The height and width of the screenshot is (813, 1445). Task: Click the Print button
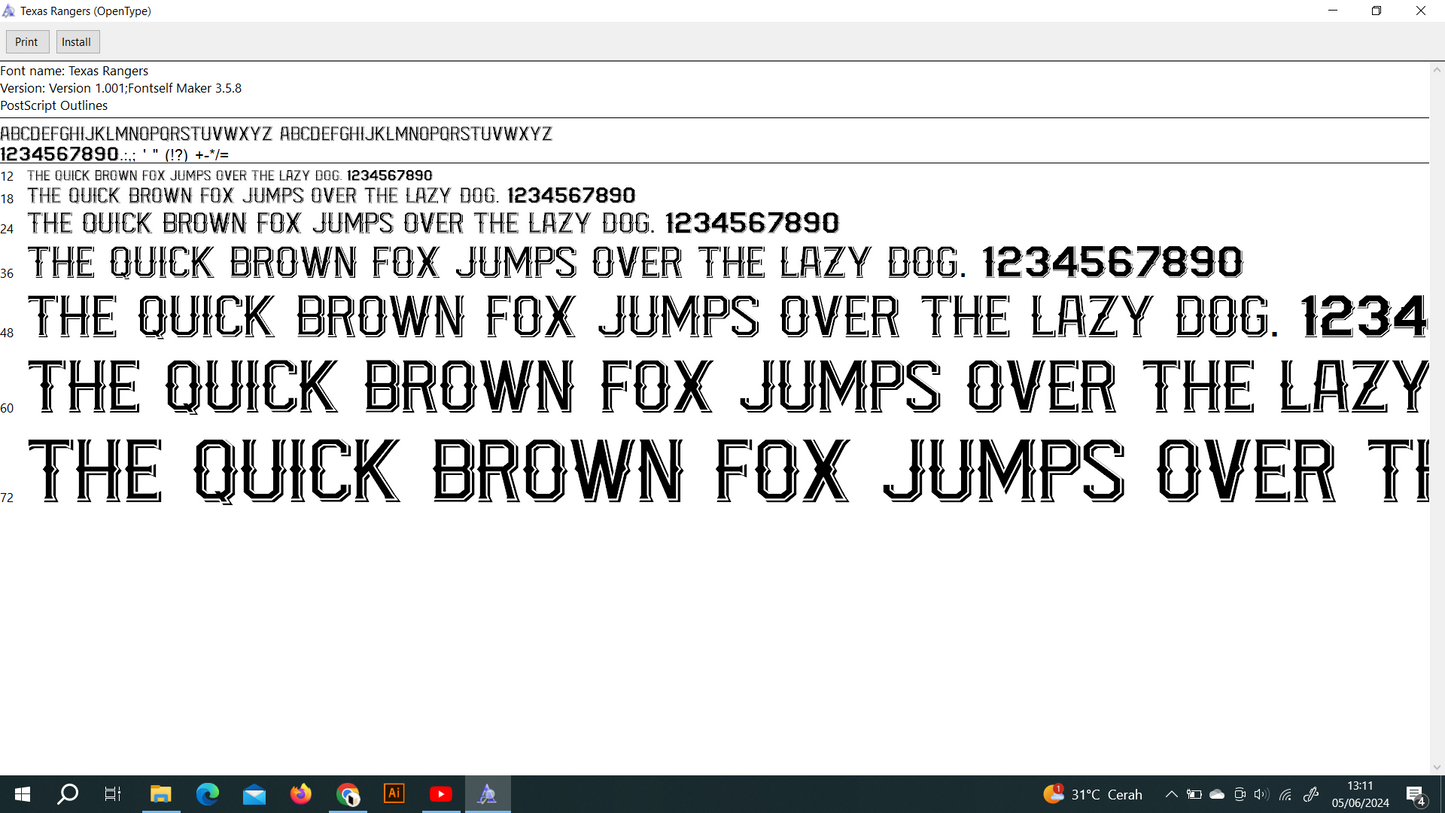(x=26, y=42)
